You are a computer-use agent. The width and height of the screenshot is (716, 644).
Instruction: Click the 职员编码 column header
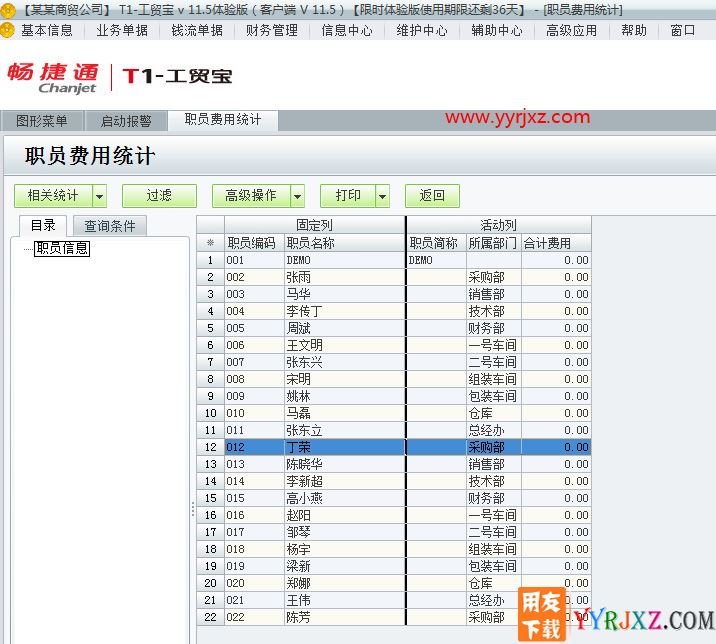[x=253, y=243]
